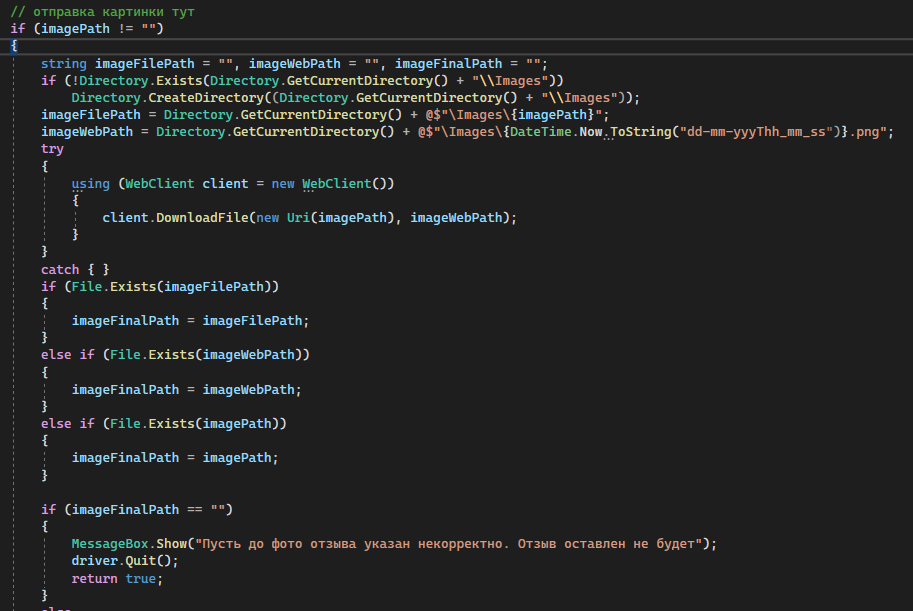Image resolution: width=913 pixels, height=611 pixels.
Task: Click the "string" keyword in the variable declaration
Action: point(63,63)
